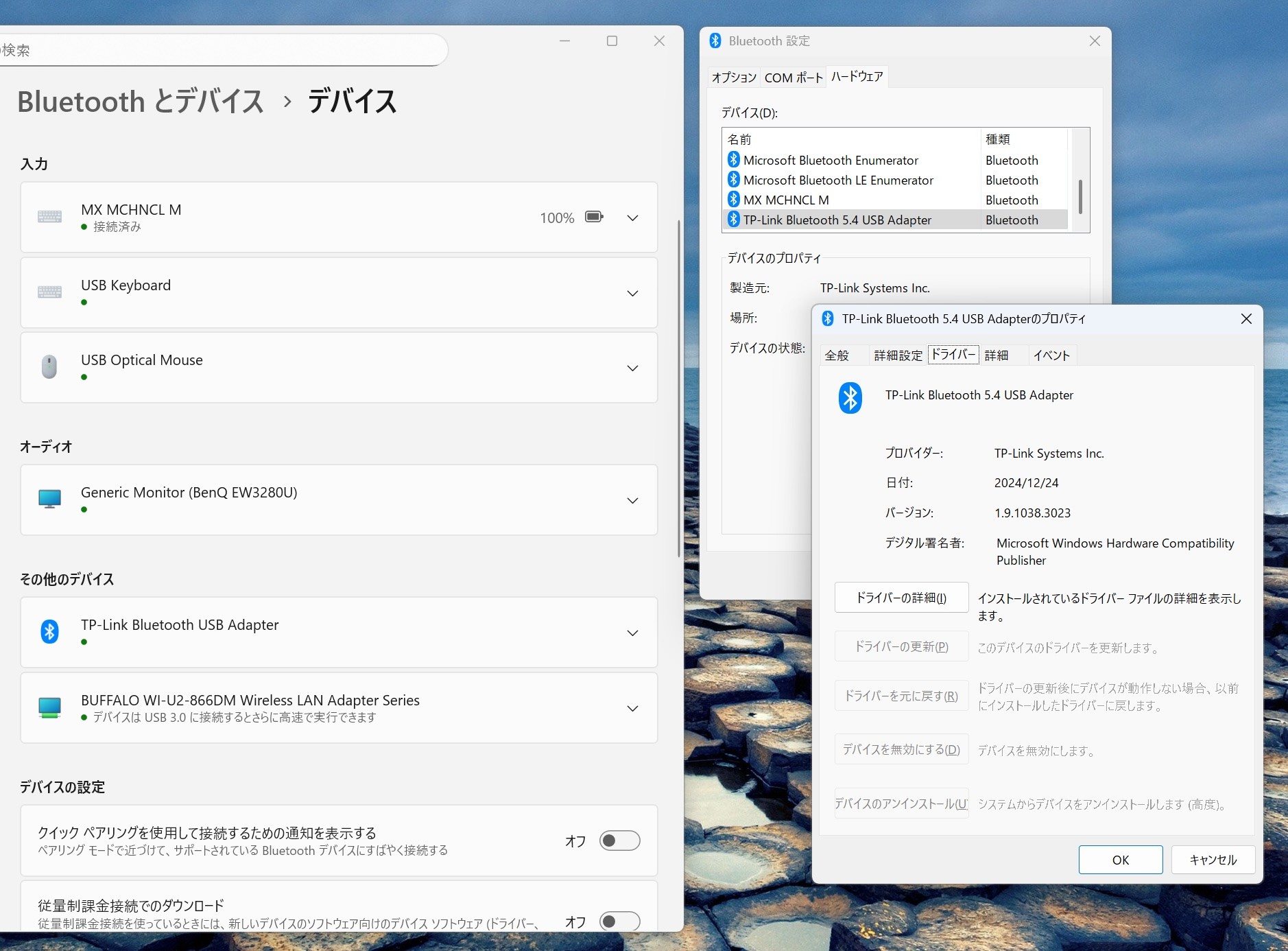Screen dimensions: 1288x951
Task: Click the MX MCHNCL M battery icon
Action: (x=594, y=217)
